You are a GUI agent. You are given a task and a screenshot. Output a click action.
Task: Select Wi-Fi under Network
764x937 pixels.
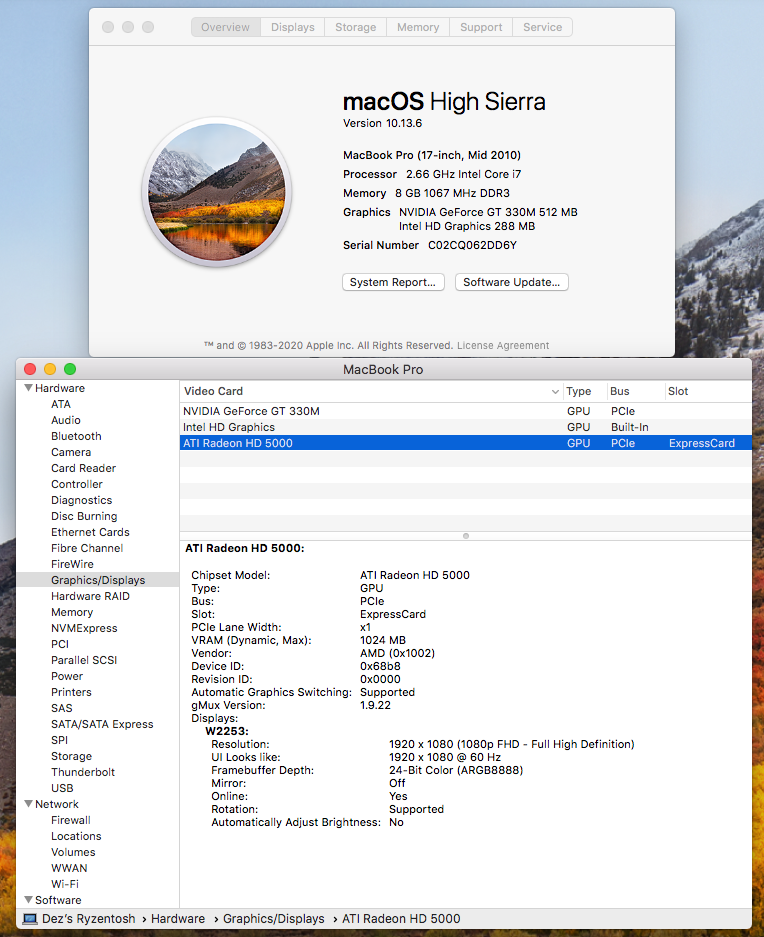tap(65, 884)
